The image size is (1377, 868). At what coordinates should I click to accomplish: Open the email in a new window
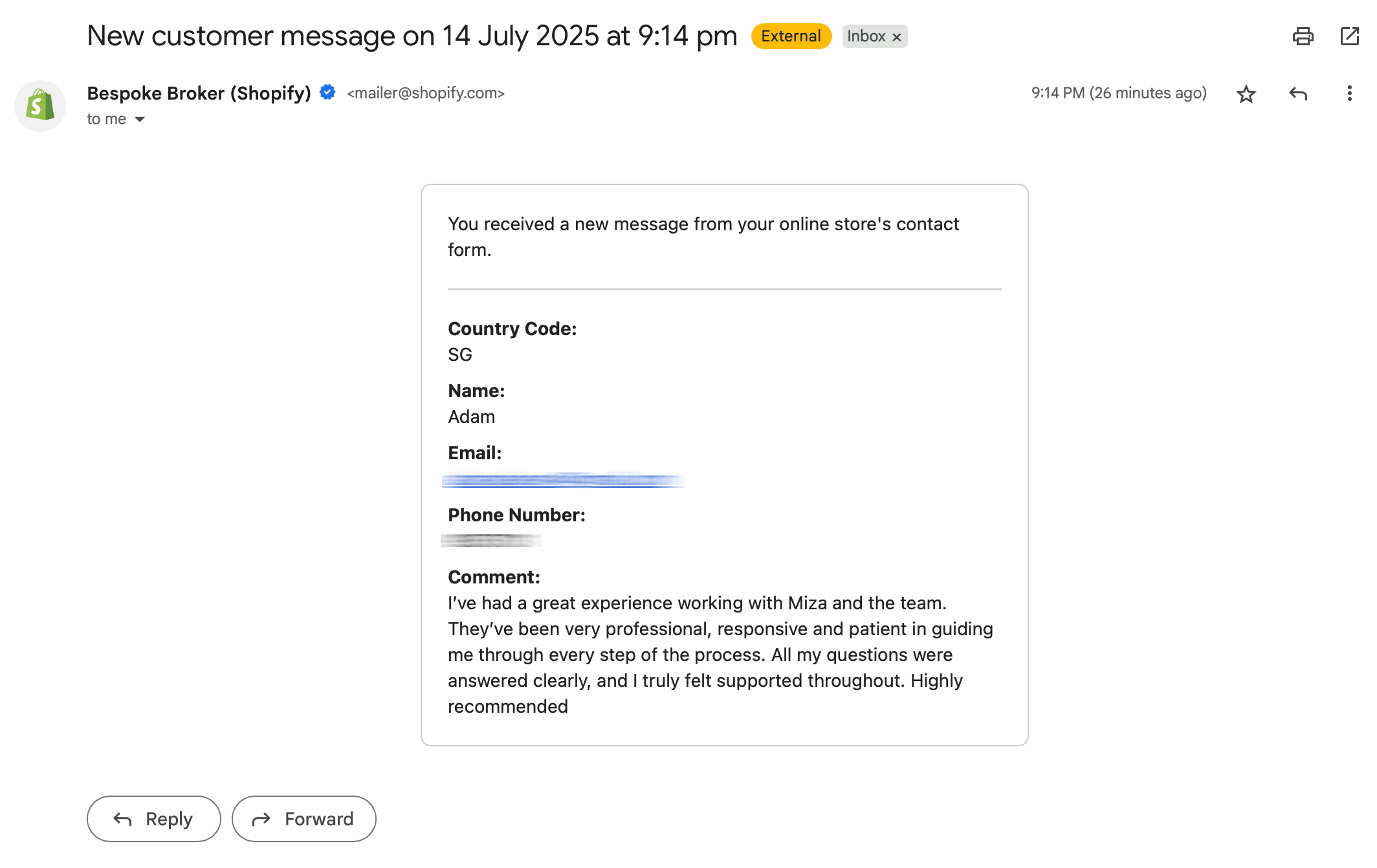tap(1349, 36)
